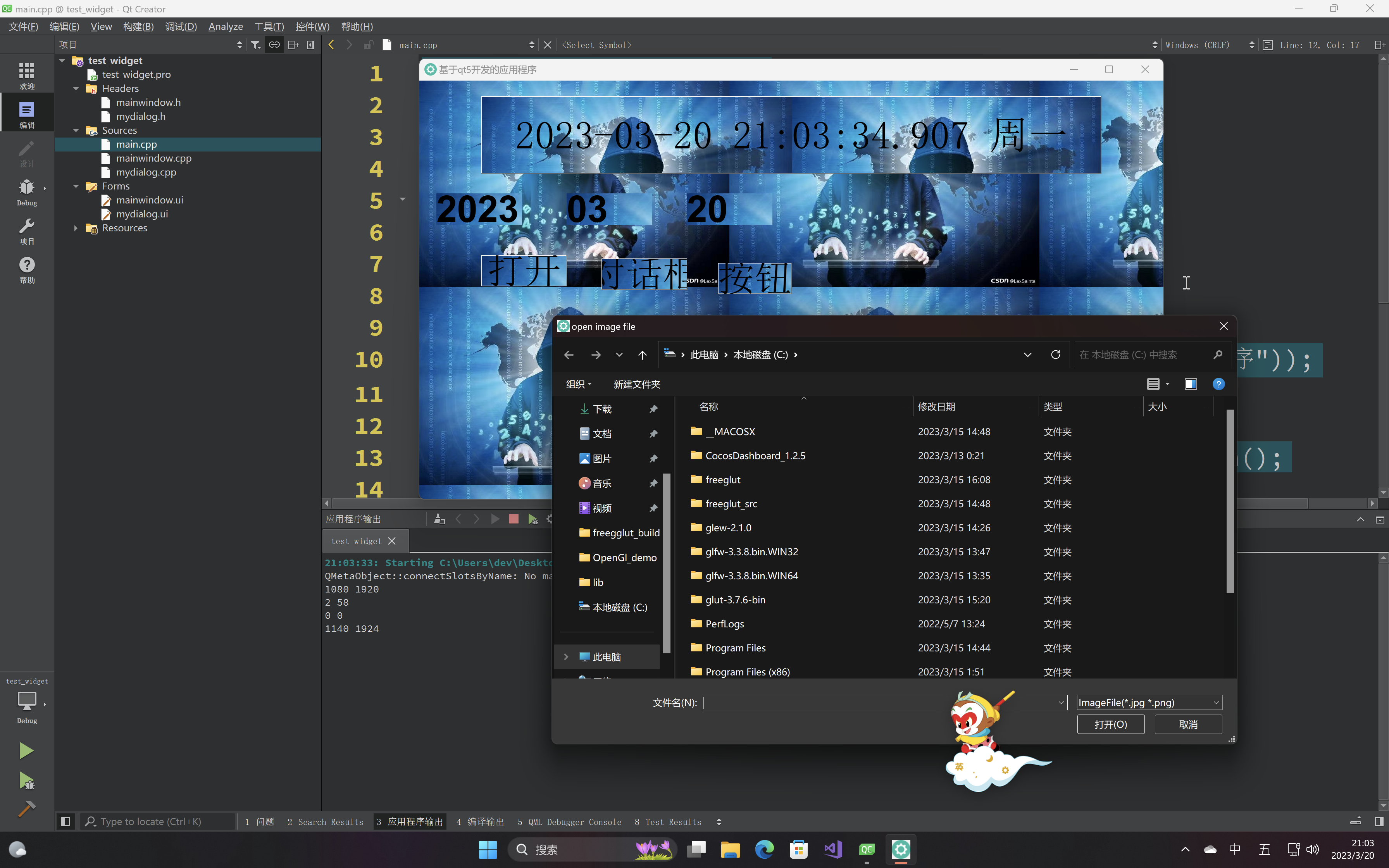This screenshot has width=1389, height=868.
Task: Refresh the file dialog location
Action: tap(1055, 355)
